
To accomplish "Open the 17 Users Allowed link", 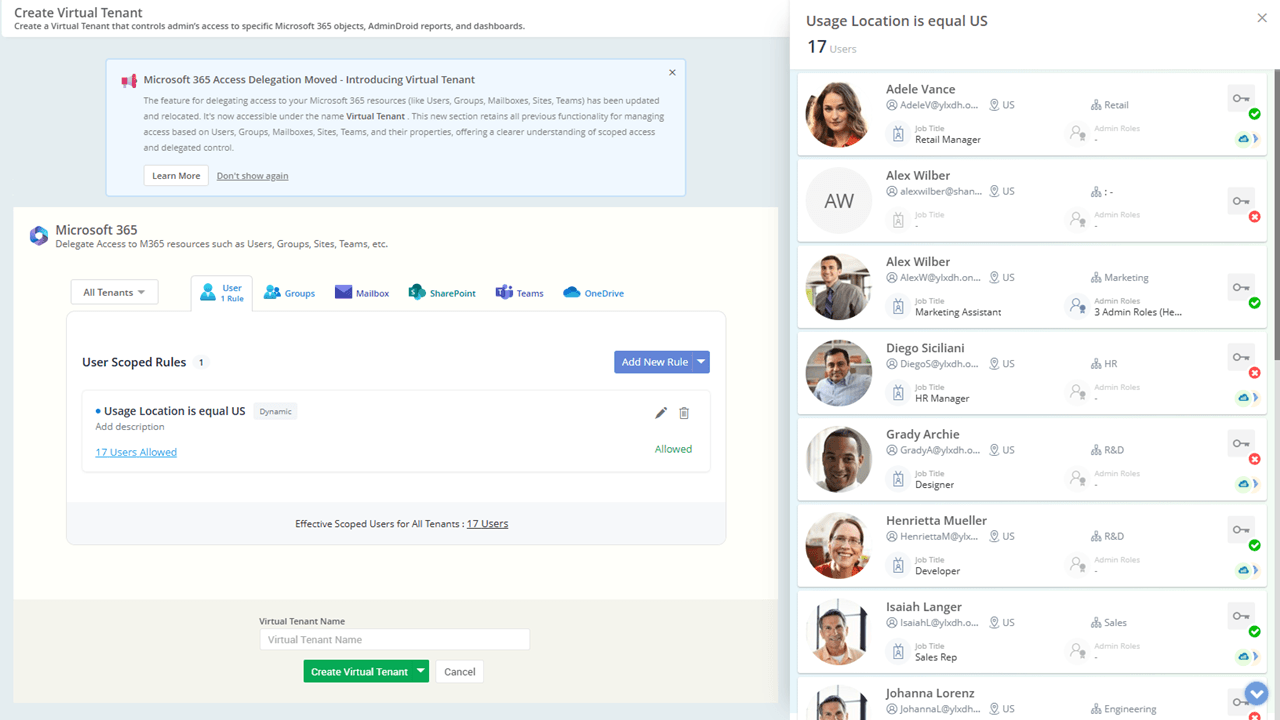I will 136,452.
